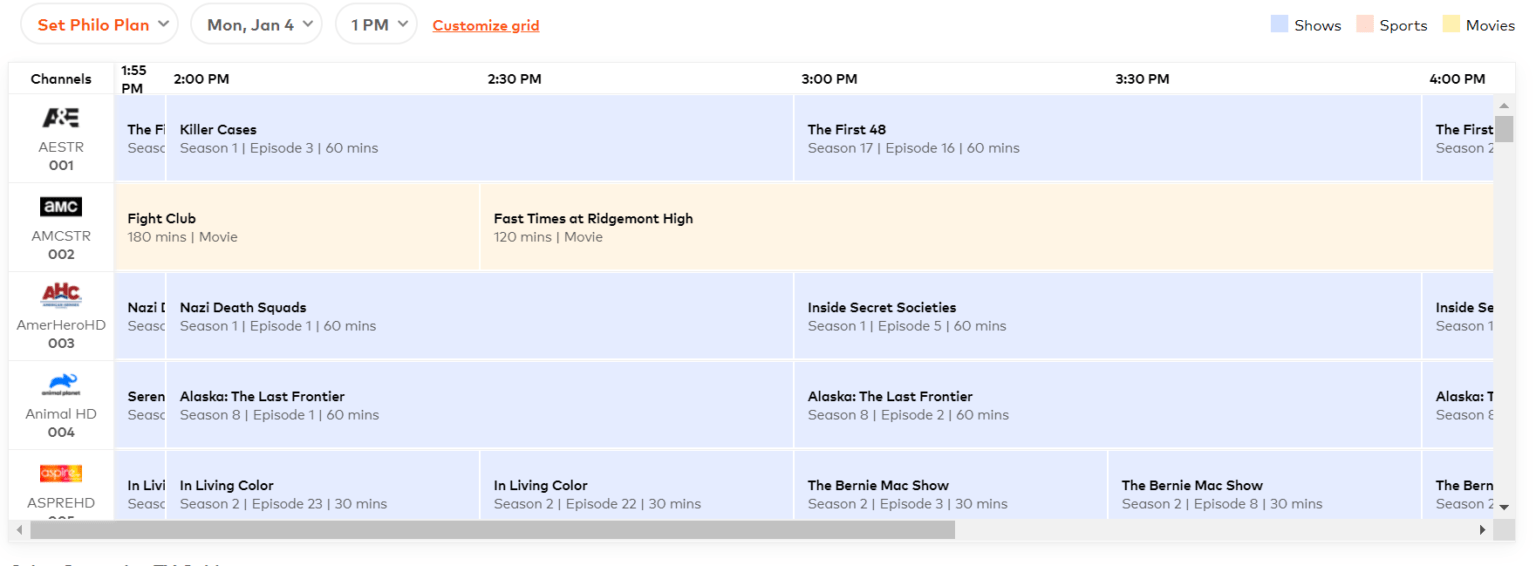This screenshot has width=1536, height=566.
Task: Click the horizontal scrollbar thumb
Action: [492, 530]
